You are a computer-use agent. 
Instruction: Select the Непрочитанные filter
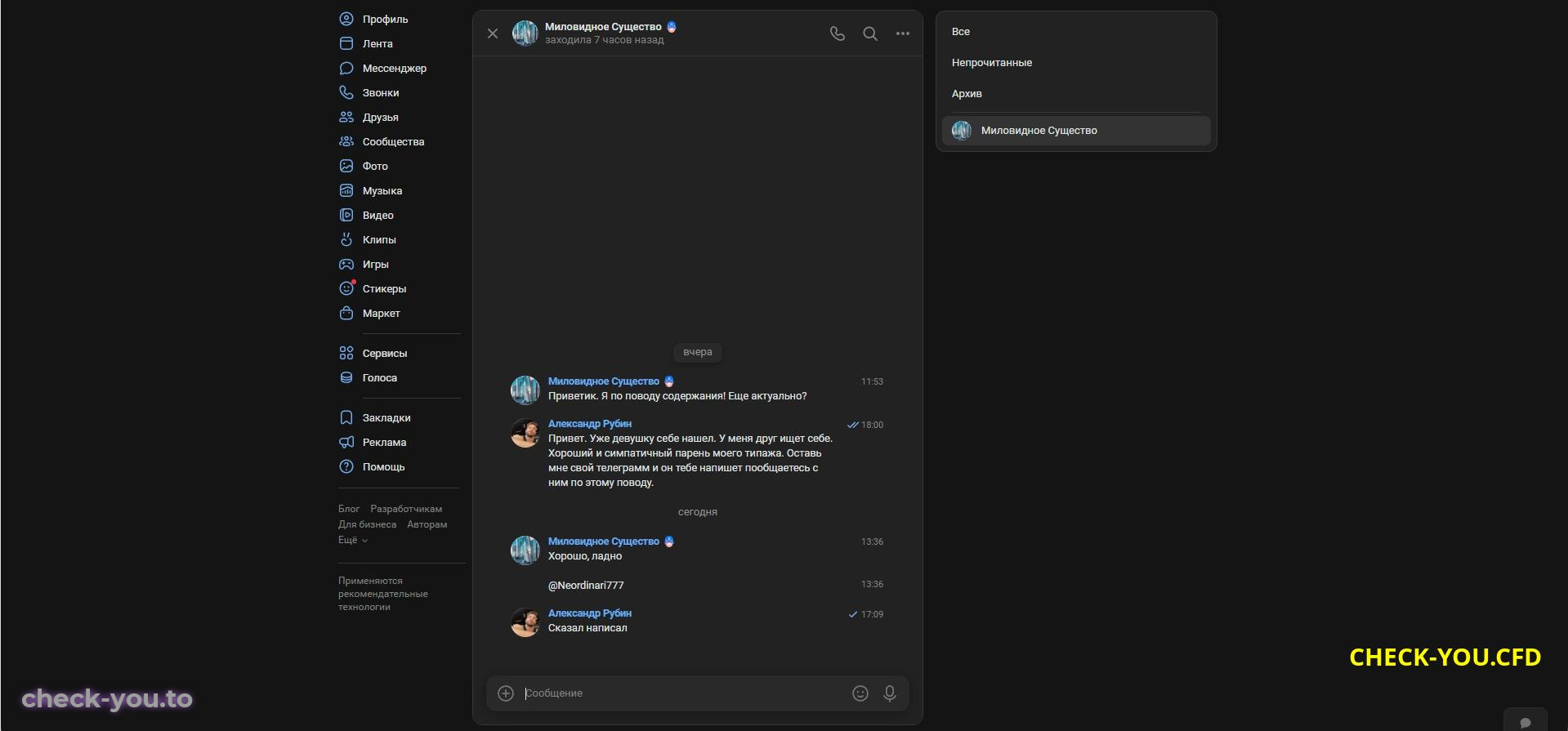coord(1076,63)
